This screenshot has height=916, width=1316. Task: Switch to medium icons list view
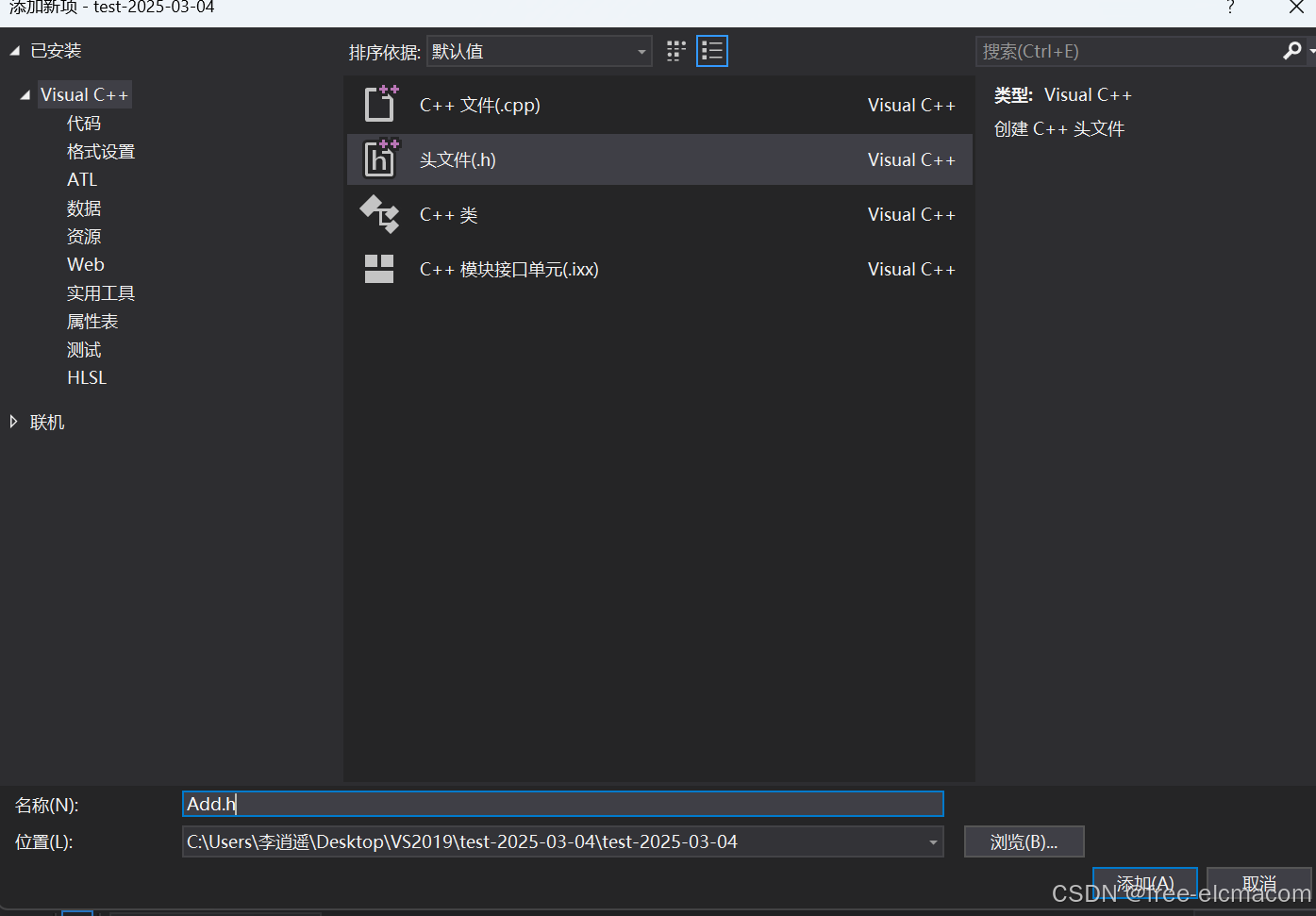712,51
